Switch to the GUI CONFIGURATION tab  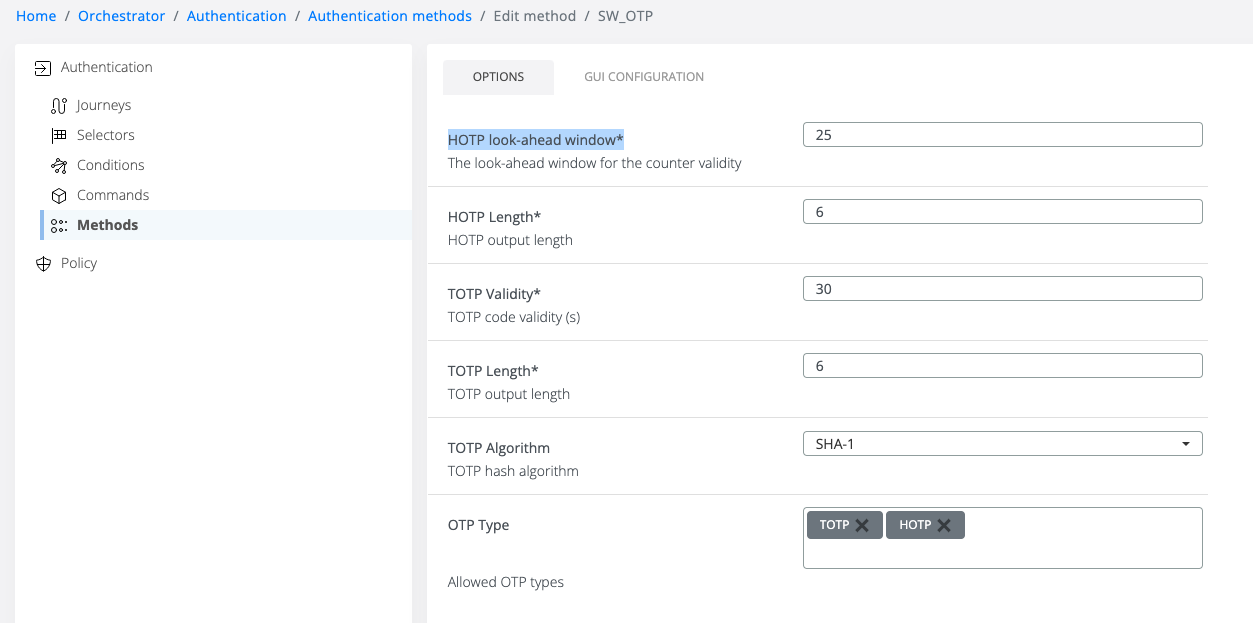[644, 77]
